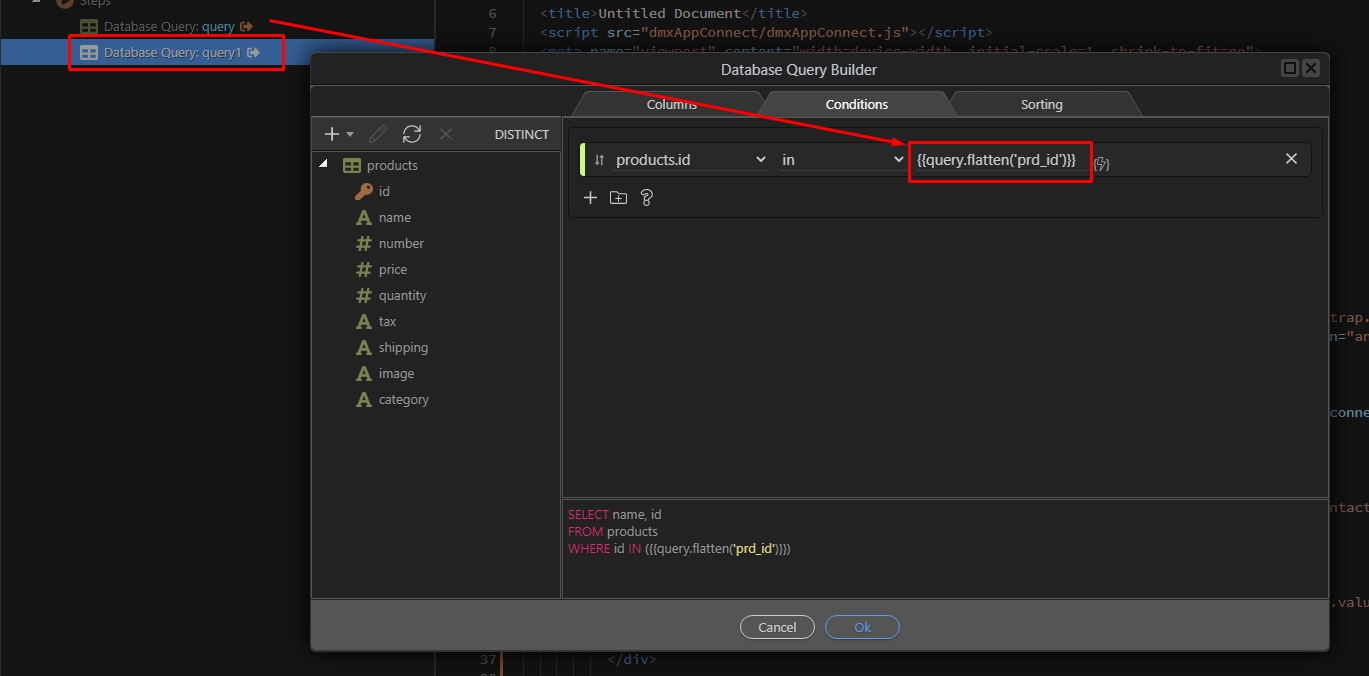Open the 'in' operator dropdown
The width and height of the screenshot is (1369, 676).
[x=842, y=160]
